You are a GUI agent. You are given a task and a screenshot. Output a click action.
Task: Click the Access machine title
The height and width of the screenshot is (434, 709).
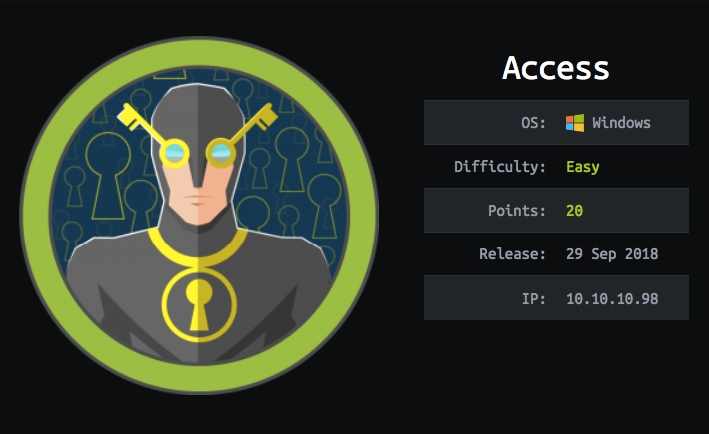pos(556,68)
